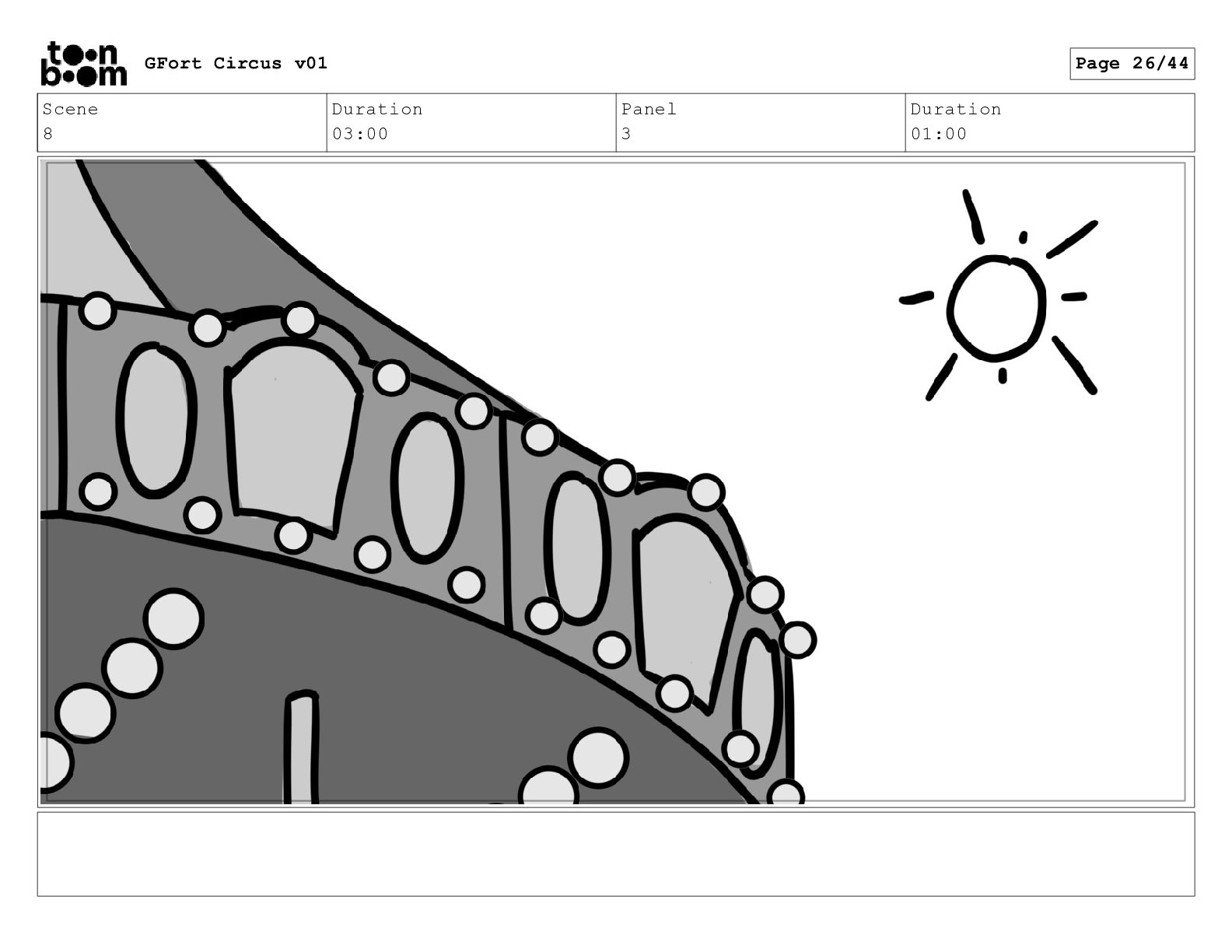
Task: Click the scene Duration 03:00 cell
Action: [471, 122]
